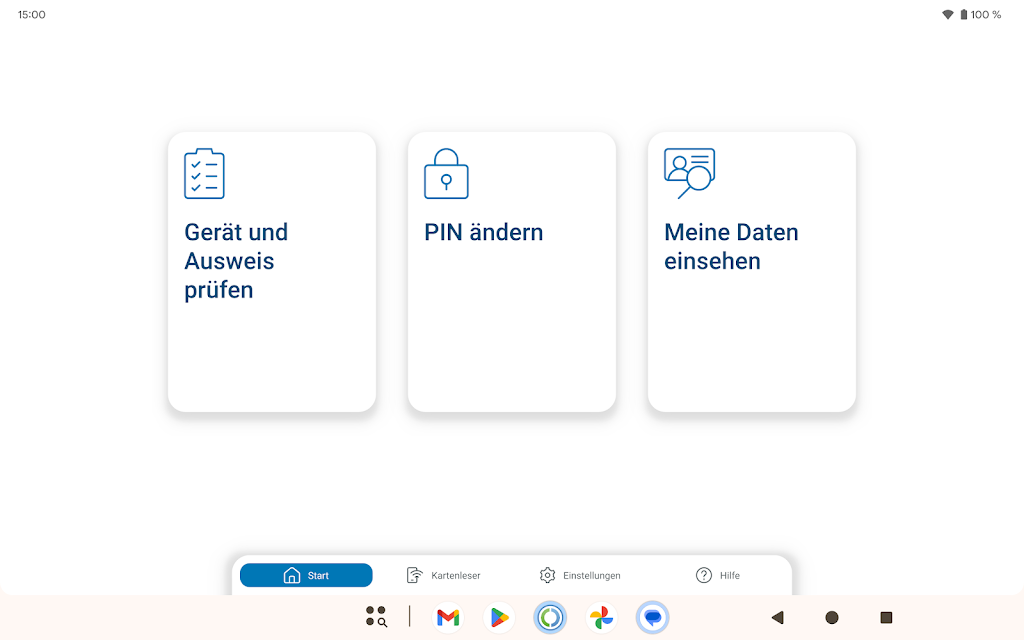1024x640 pixels.
Task: Open the app drawer search icon
Action: (x=376, y=617)
